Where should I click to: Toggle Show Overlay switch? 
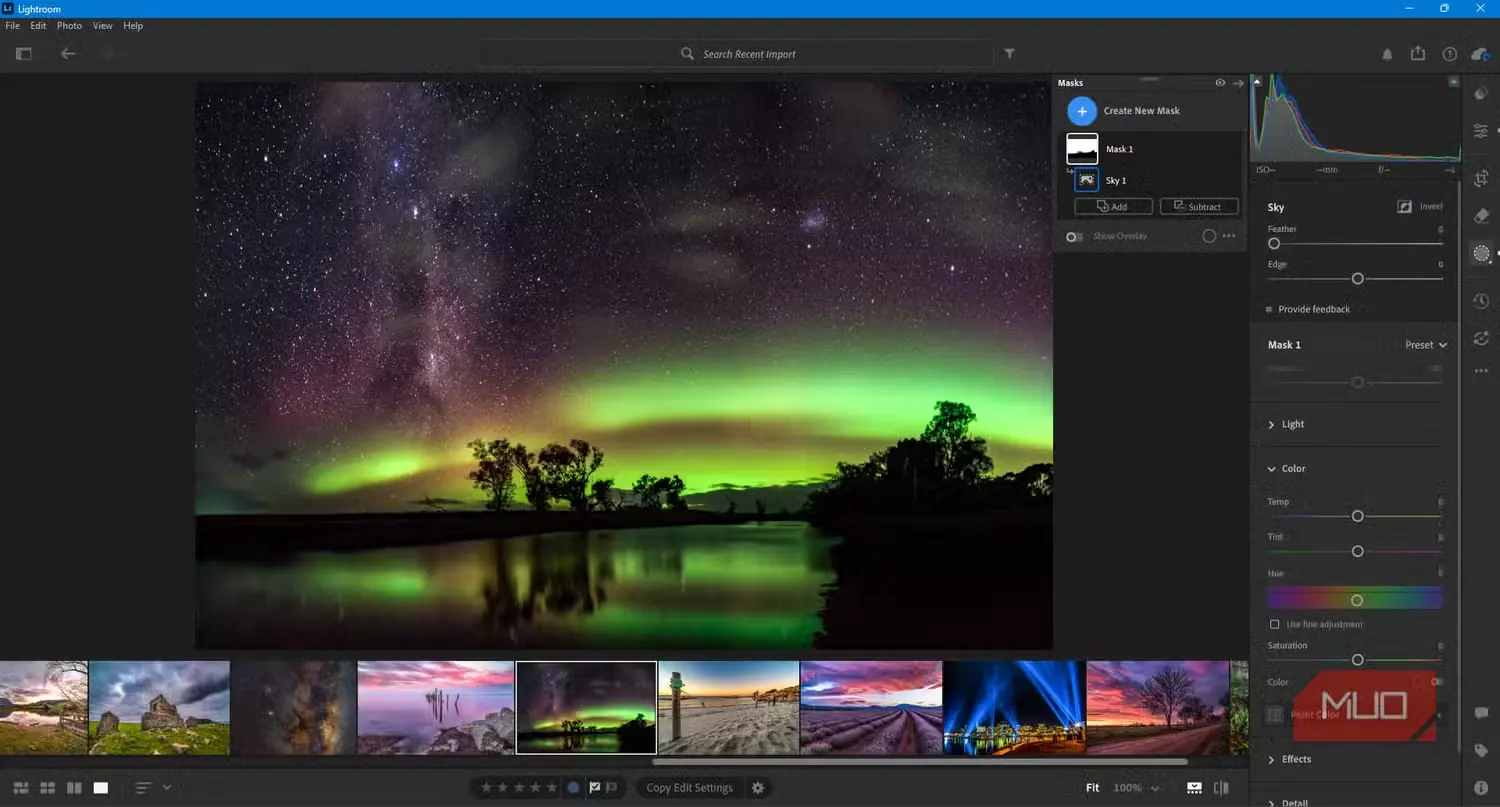tap(1075, 237)
